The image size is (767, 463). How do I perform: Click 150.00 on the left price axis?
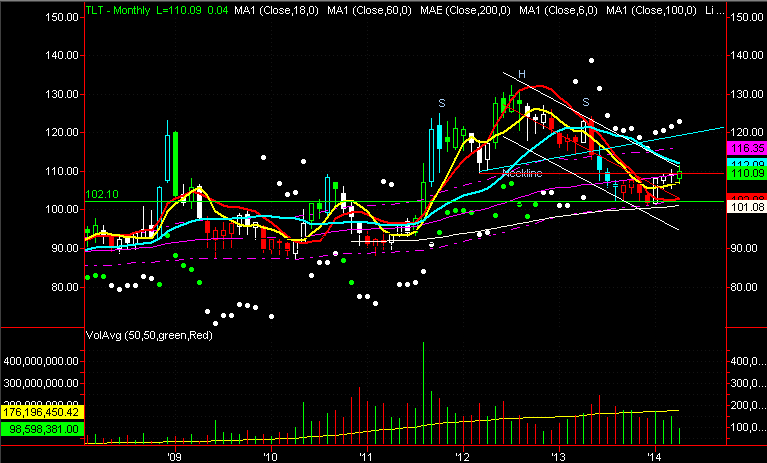(62, 17)
